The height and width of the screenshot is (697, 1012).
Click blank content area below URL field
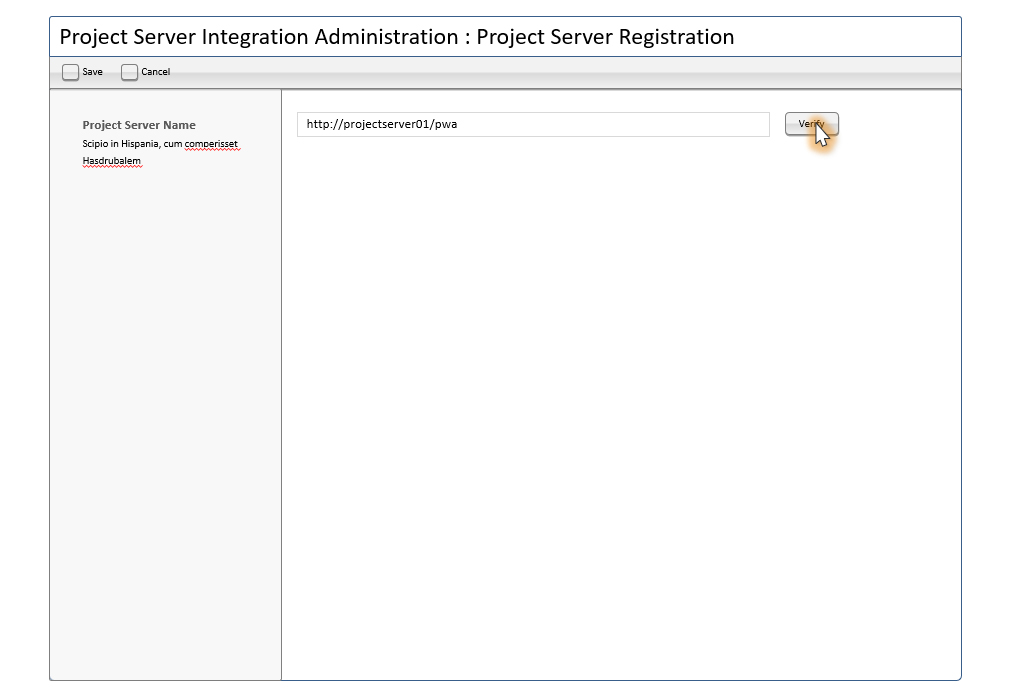pyautogui.click(x=620, y=400)
